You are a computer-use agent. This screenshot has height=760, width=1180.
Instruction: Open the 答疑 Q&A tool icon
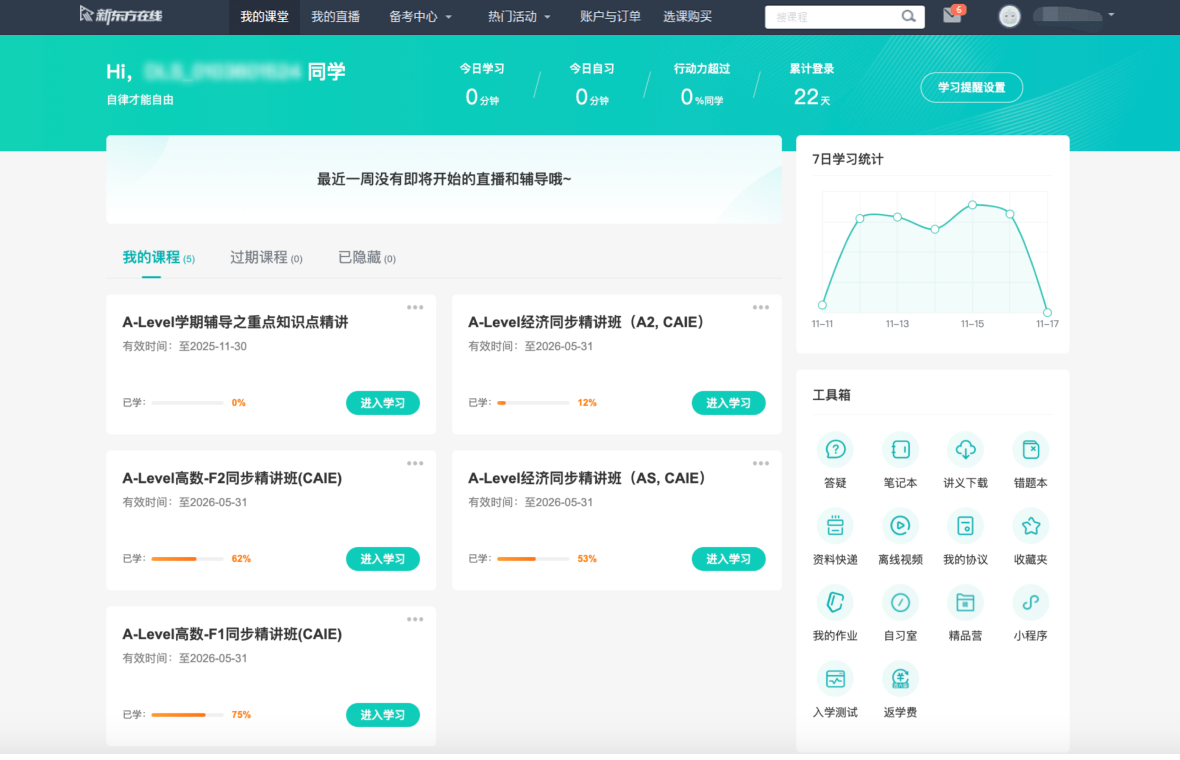click(x=835, y=450)
